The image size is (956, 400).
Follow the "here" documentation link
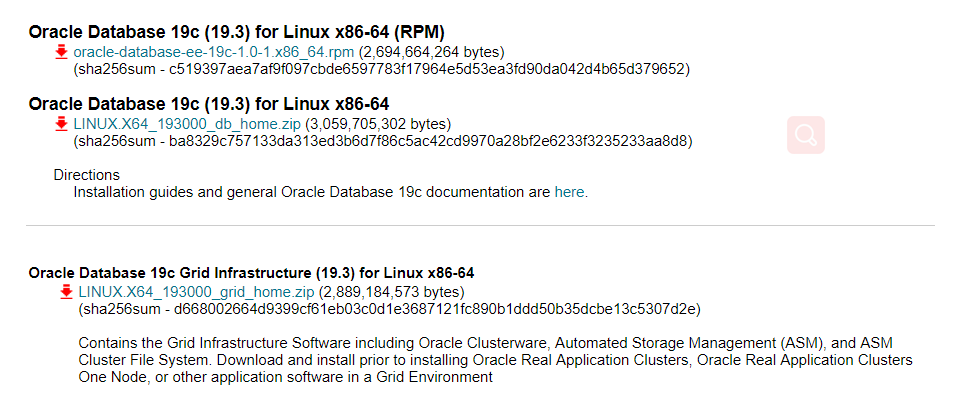569,193
